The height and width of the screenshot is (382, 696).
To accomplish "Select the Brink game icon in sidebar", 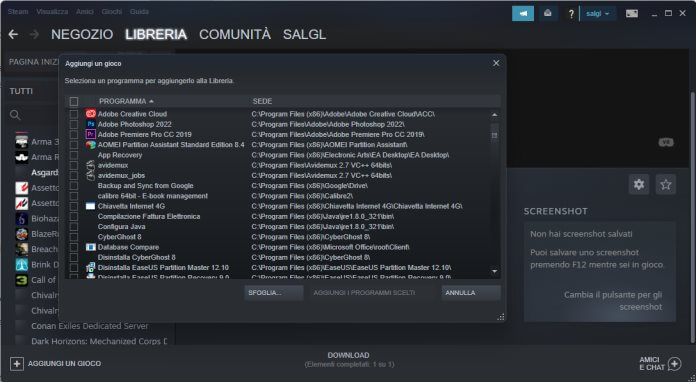I will click(x=22, y=265).
